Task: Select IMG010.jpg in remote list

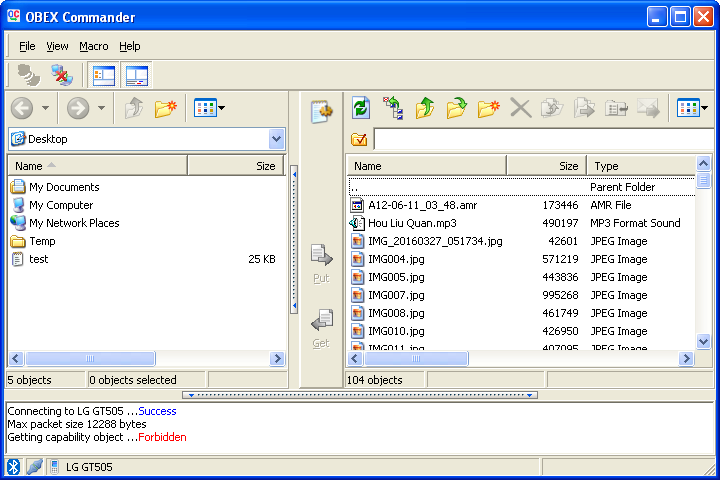Action: coord(522,331)
